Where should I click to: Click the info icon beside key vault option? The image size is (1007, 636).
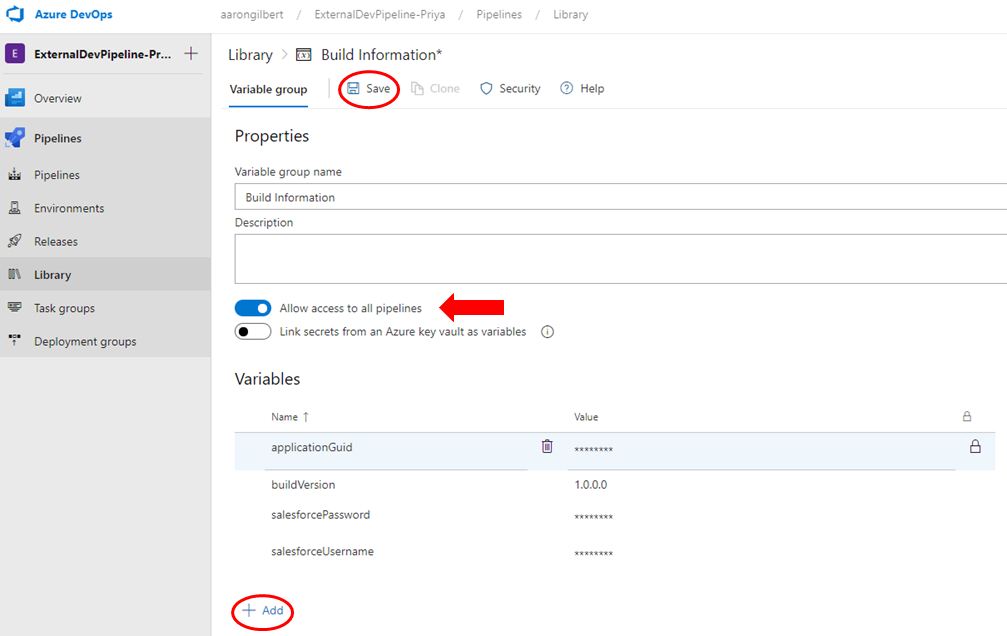[547, 332]
